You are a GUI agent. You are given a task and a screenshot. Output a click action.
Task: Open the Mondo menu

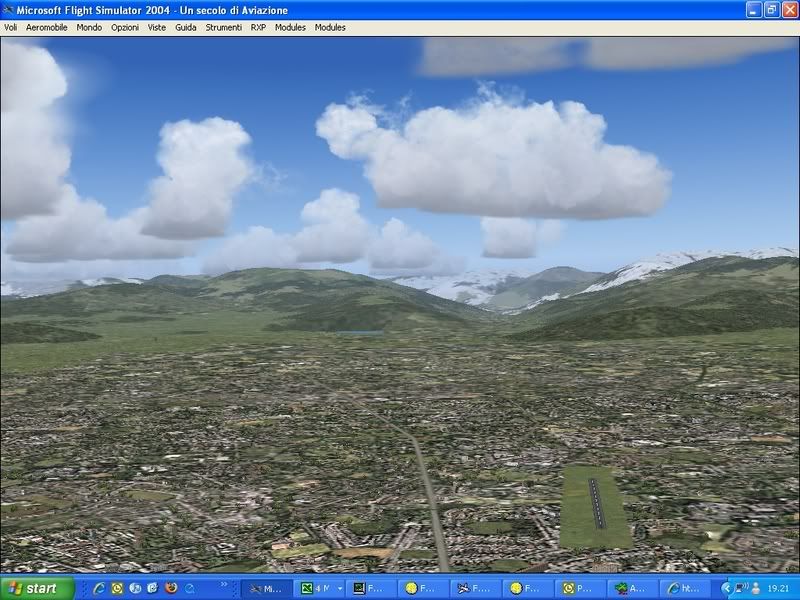(89, 28)
